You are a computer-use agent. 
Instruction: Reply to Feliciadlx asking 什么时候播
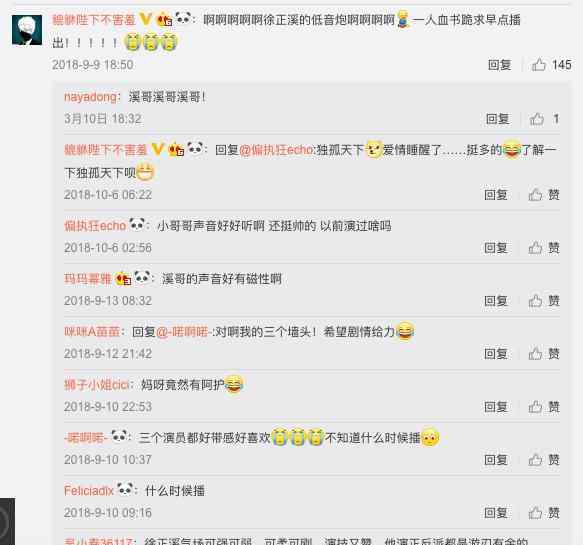click(496, 513)
